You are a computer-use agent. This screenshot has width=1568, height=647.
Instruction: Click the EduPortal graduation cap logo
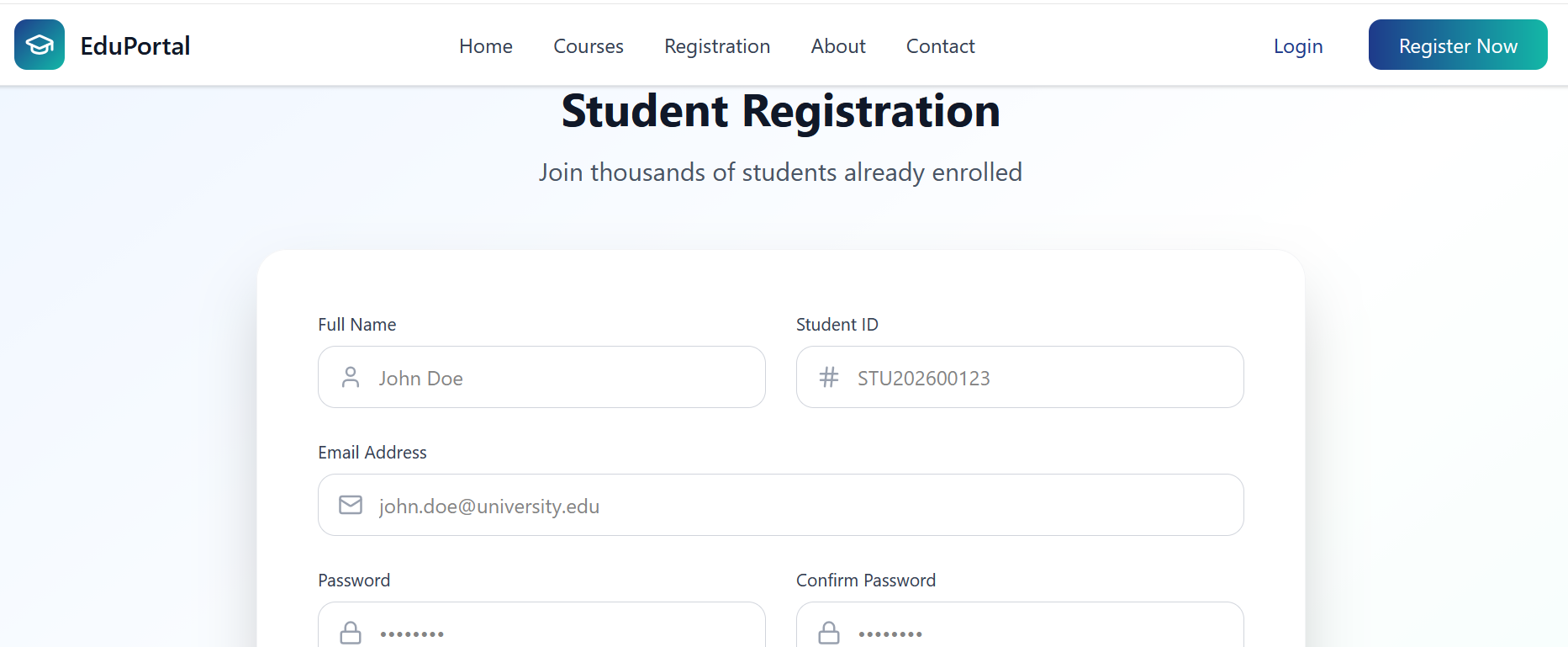click(x=40, y=45)
